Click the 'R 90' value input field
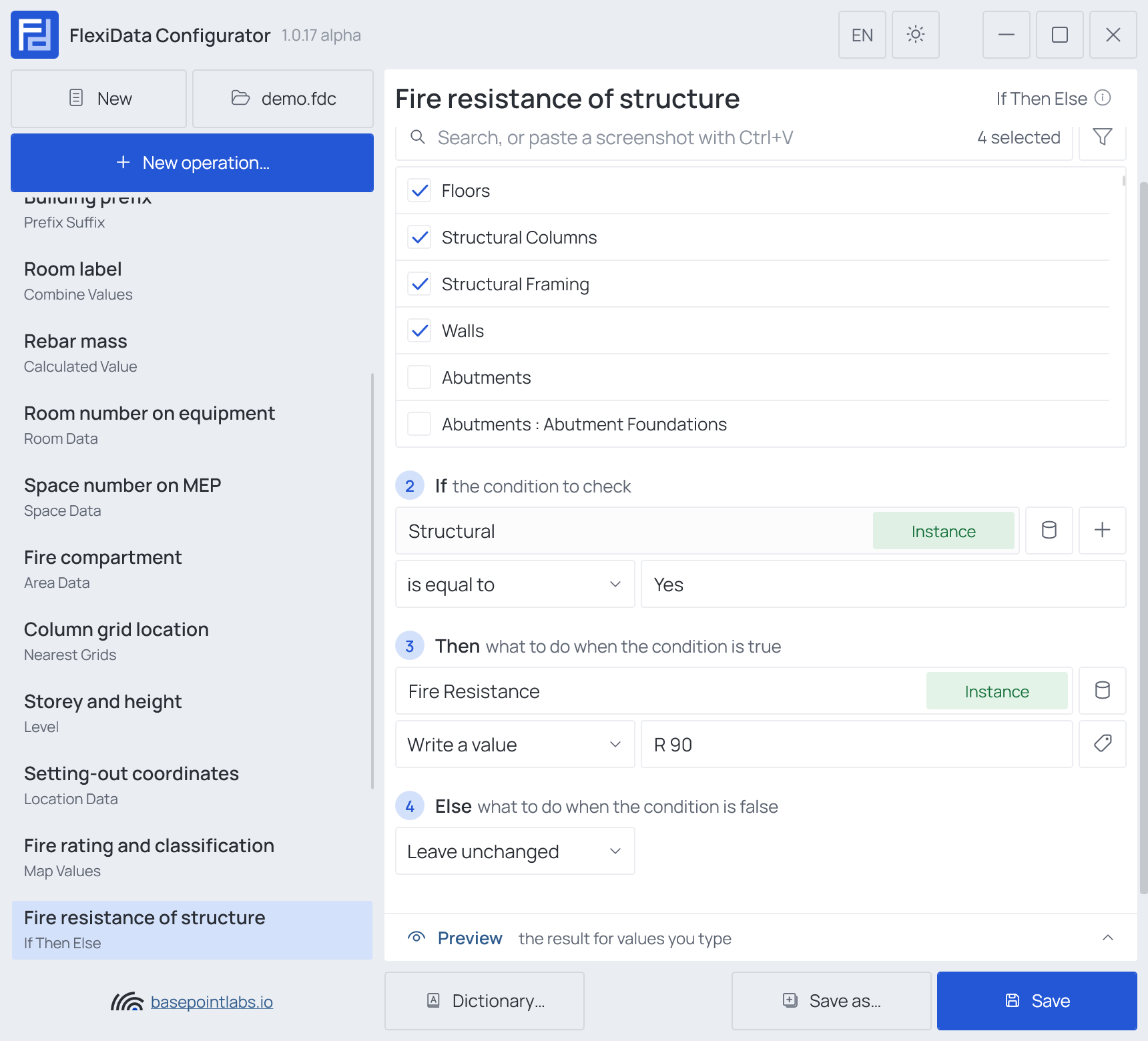This screenshot has height=1041, width=1148. pyautogui.click(x=857, y=744)
